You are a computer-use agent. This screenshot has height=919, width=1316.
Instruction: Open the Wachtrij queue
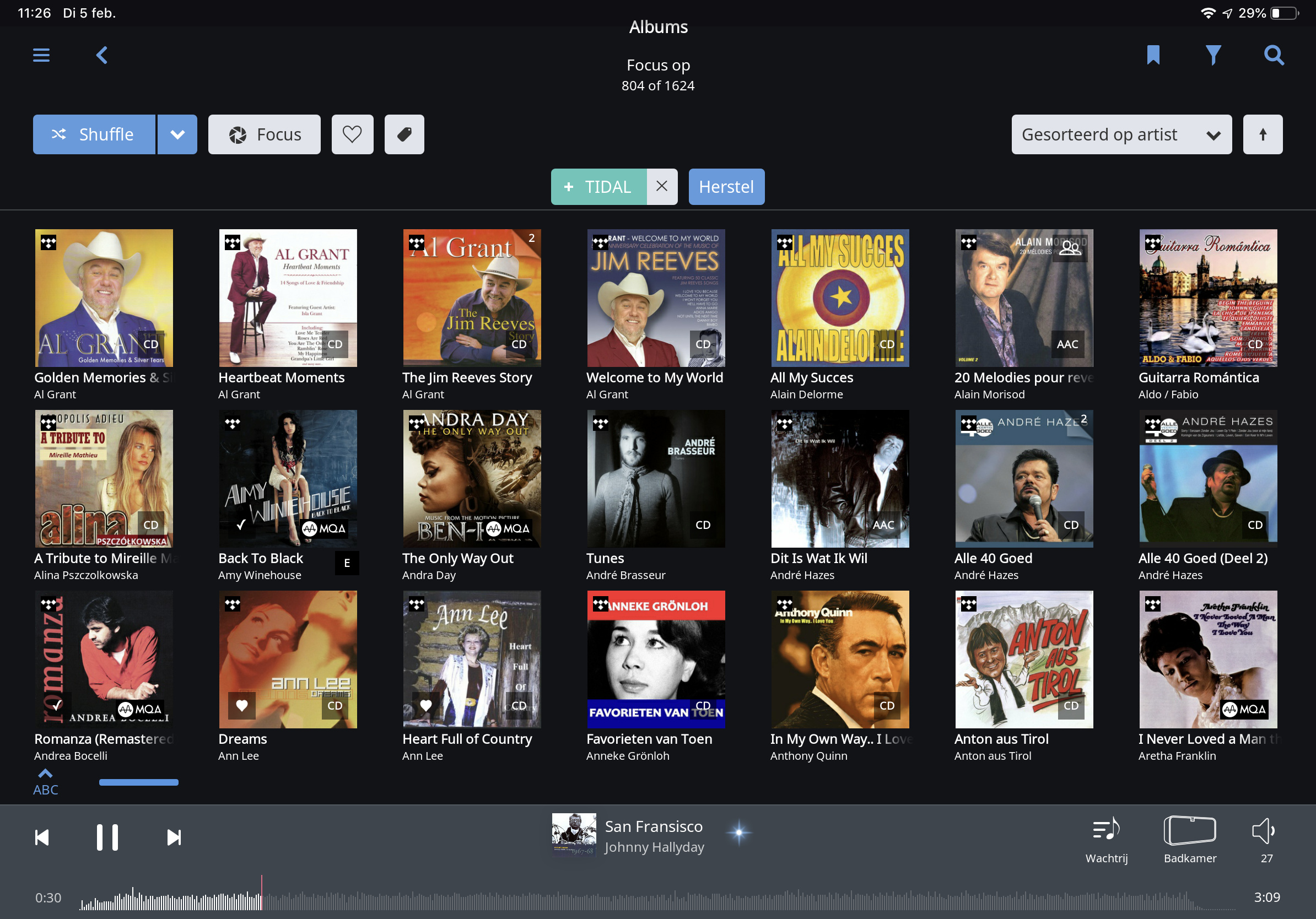1106,841
